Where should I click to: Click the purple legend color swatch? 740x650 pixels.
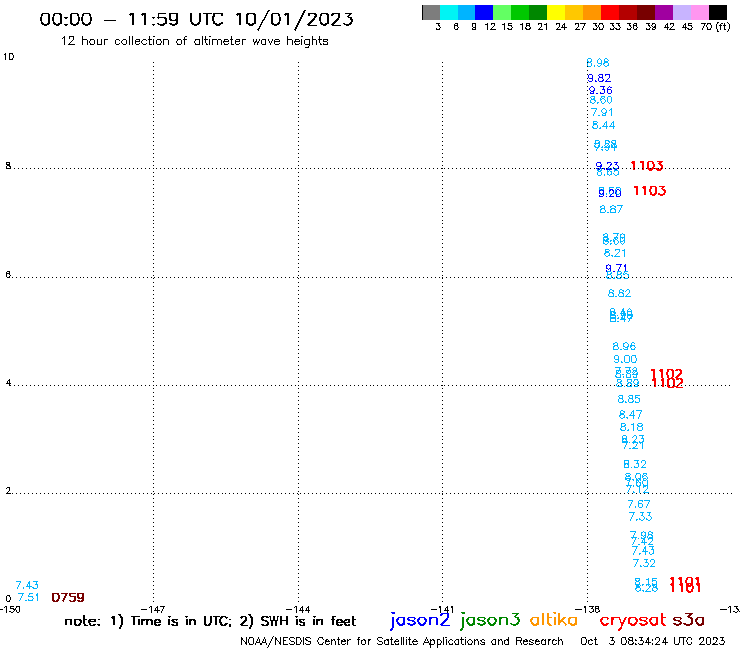(x=664, y=12)
